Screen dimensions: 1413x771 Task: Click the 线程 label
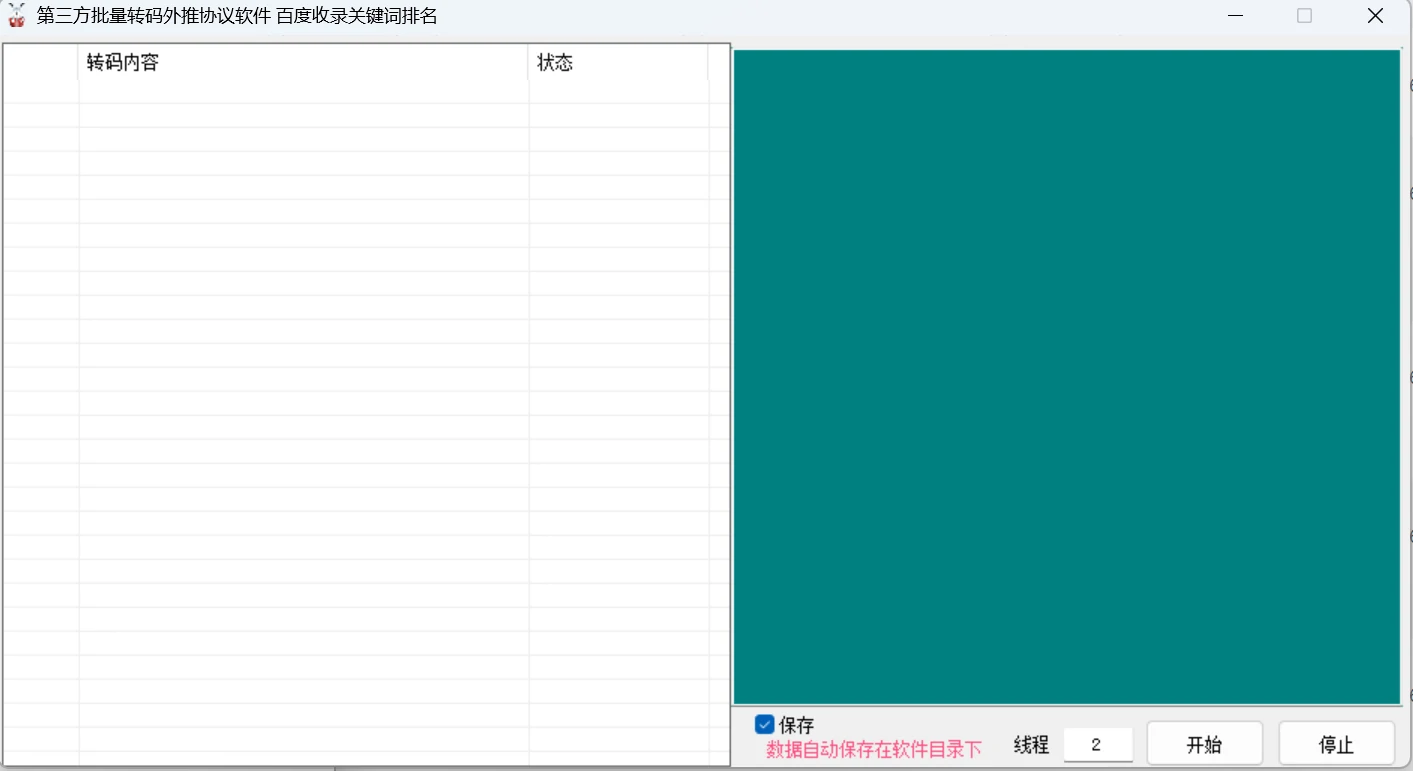coord(1031,744)
